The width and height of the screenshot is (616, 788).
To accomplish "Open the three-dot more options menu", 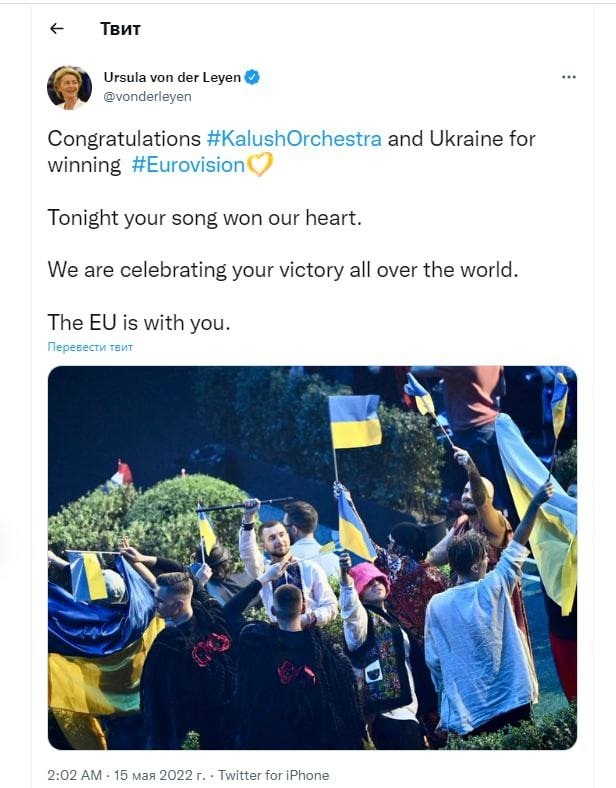I will coord(568,77).
